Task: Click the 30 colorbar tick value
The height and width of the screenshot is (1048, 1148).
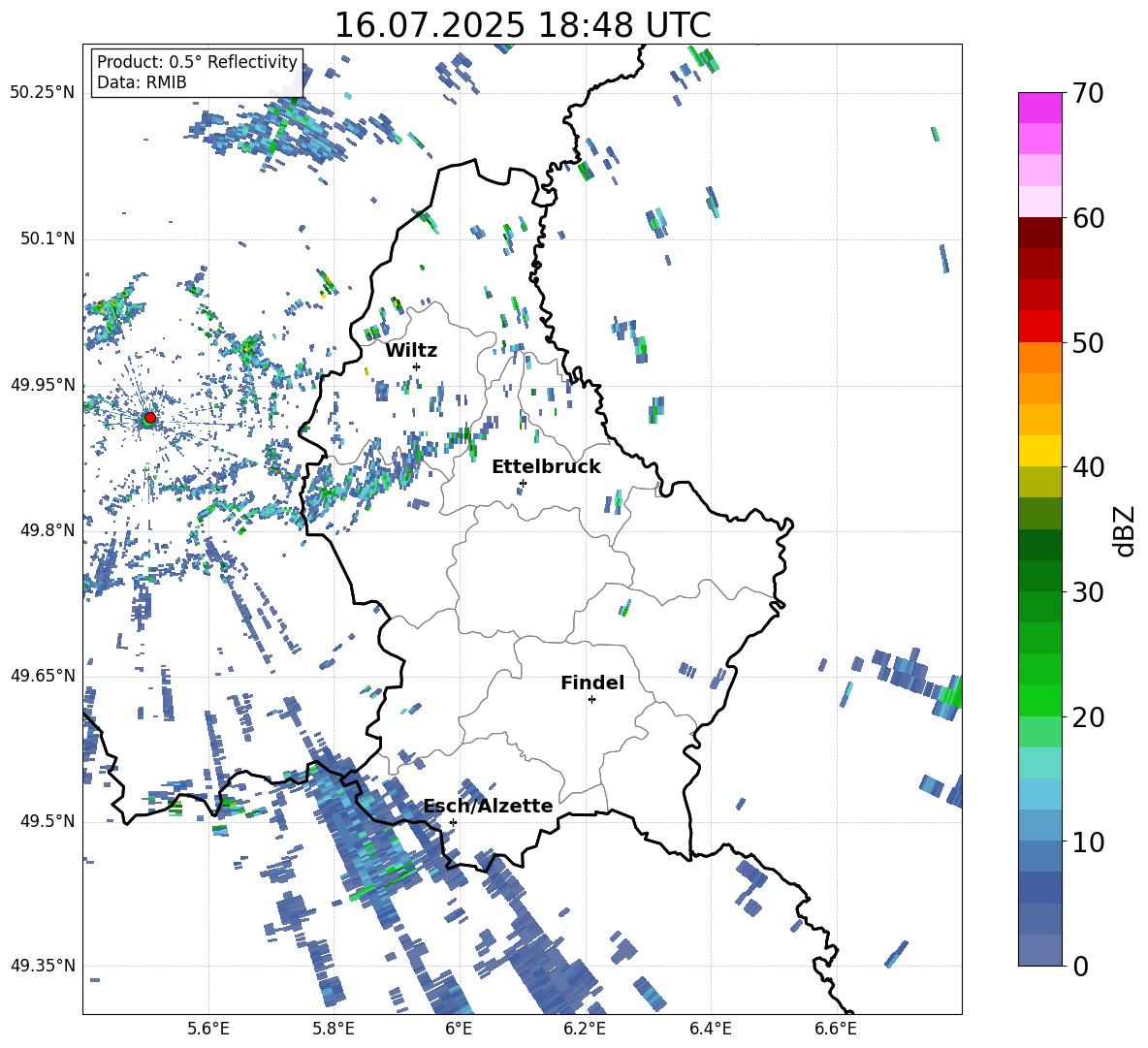Action: click(x=1088, y=592)
